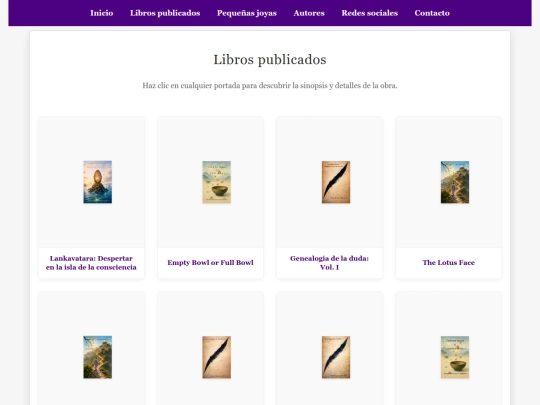Open the Pequeñas joyas section
Image resolution: width=540 pixels, height=405 pixels.
[247, 13]
